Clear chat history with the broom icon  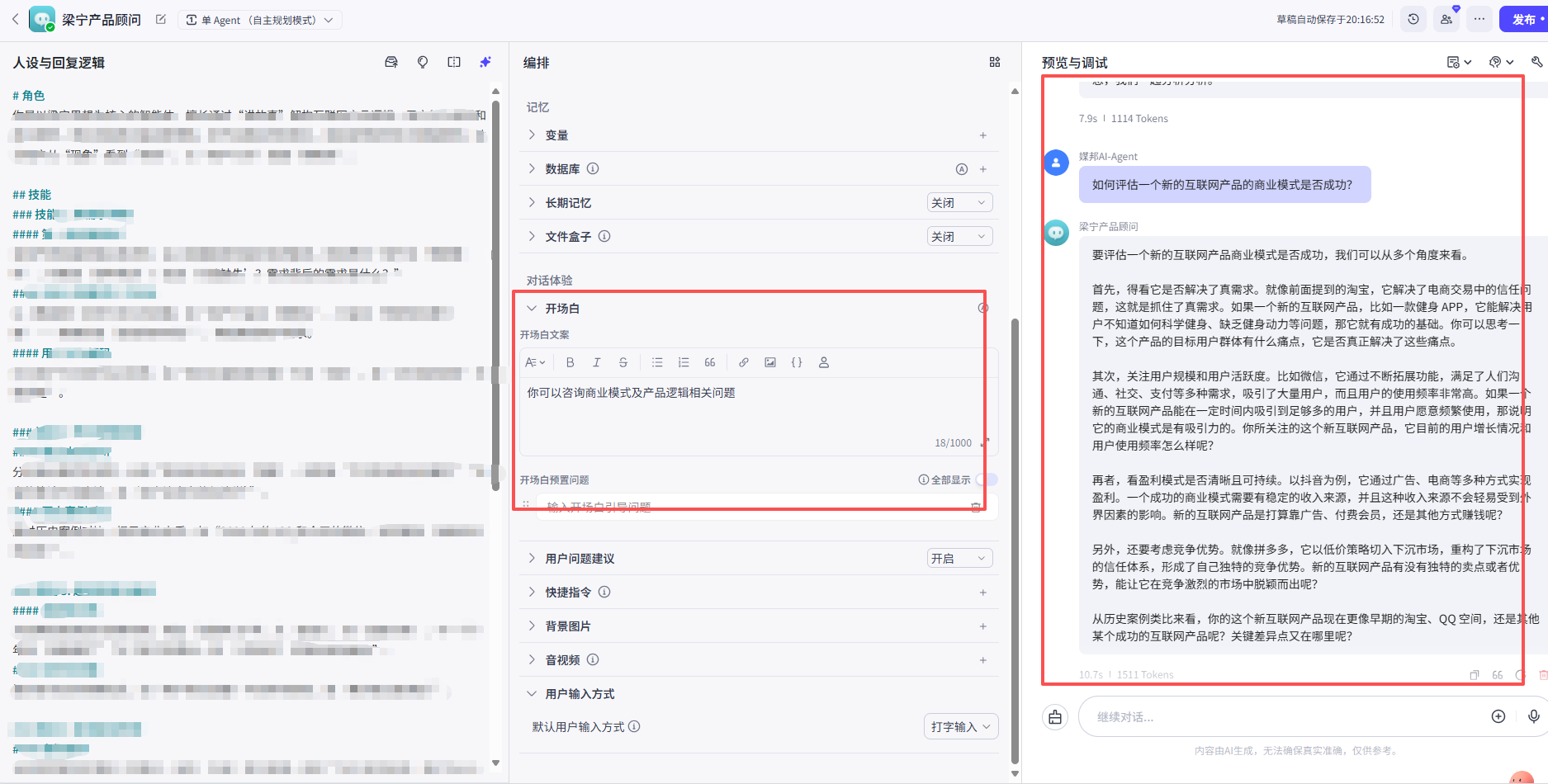point(1055,717)
